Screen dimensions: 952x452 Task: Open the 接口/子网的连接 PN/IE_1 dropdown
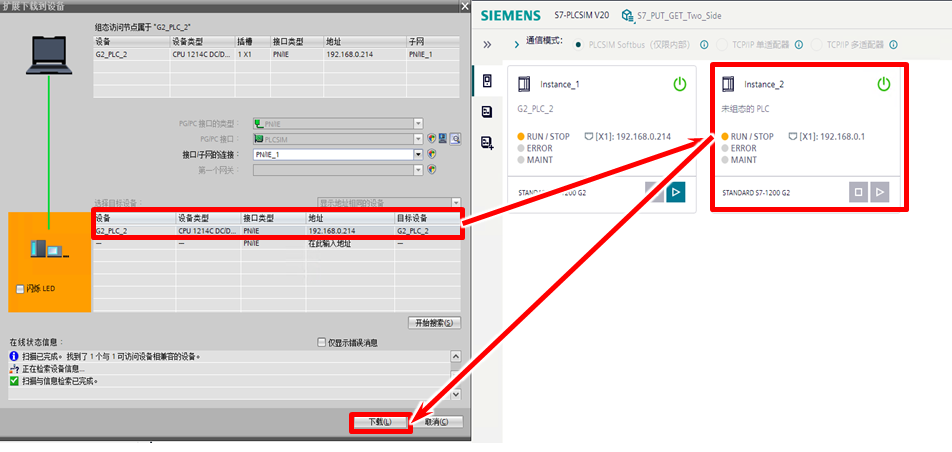[418, 155]
